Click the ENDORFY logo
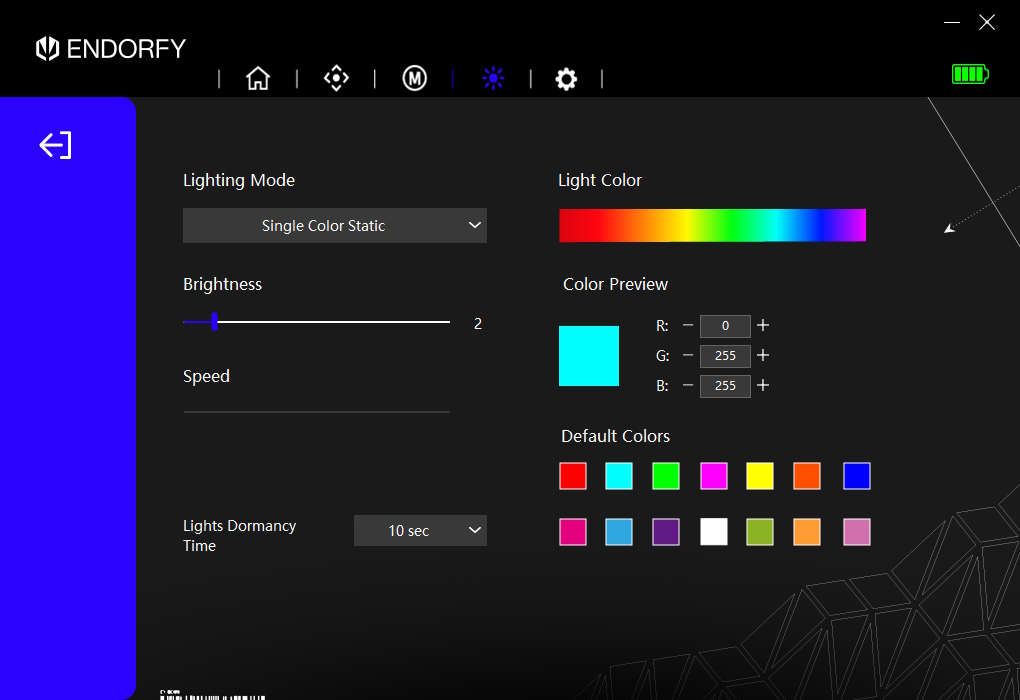This screenshot has height=700, width=1020. tap(110, 48)
